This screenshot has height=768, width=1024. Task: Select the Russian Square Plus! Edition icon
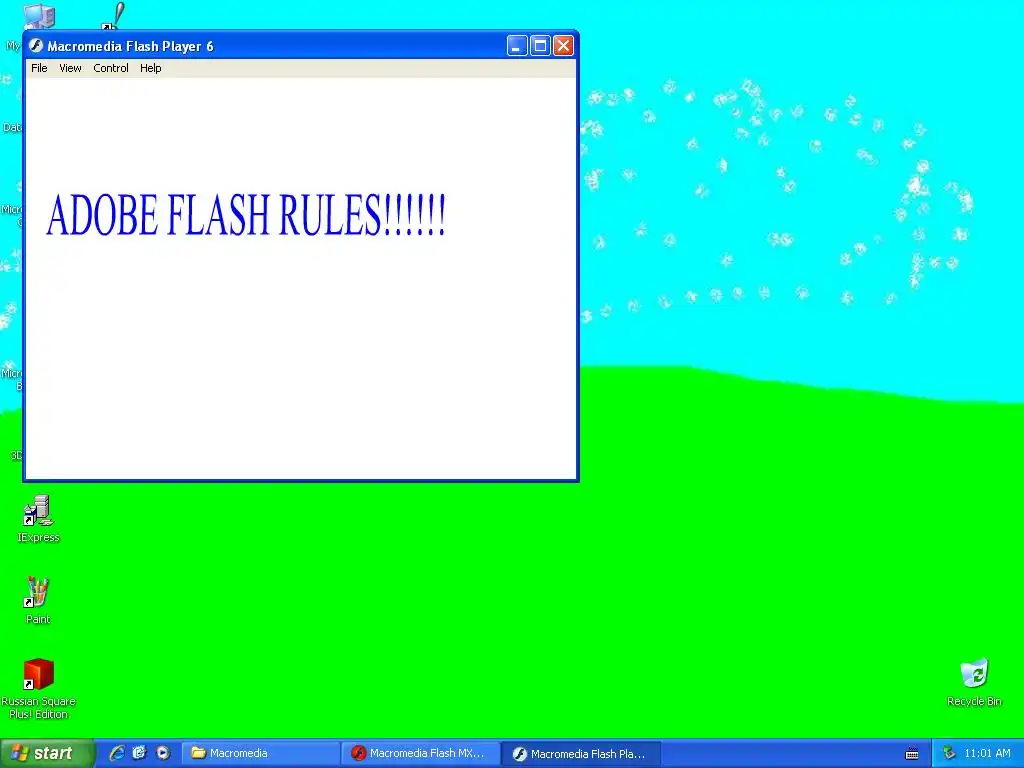click(x=38, y=689)
